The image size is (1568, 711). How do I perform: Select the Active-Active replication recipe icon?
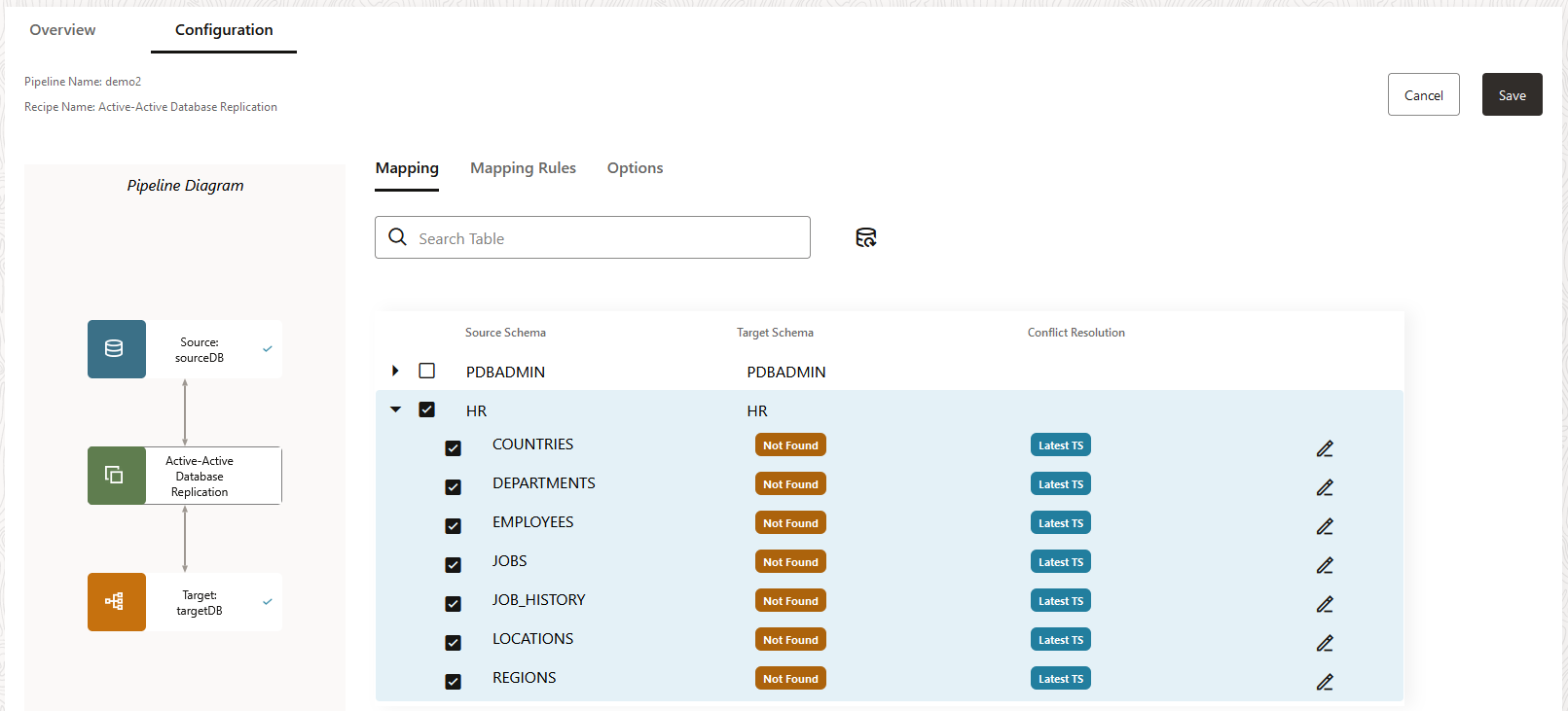click(x=117, y=476)
